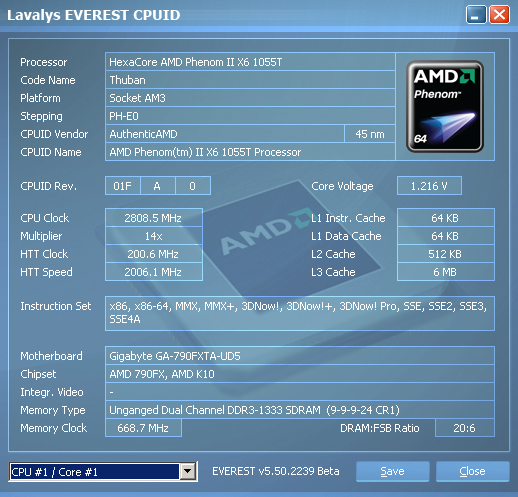
Task: Click the PH-E0 stepping value
Action: 250,116
